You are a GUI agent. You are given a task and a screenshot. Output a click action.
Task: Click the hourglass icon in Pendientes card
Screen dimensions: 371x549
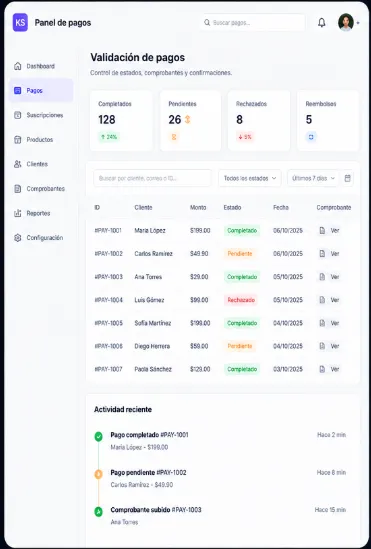click(x=174, y=137)
